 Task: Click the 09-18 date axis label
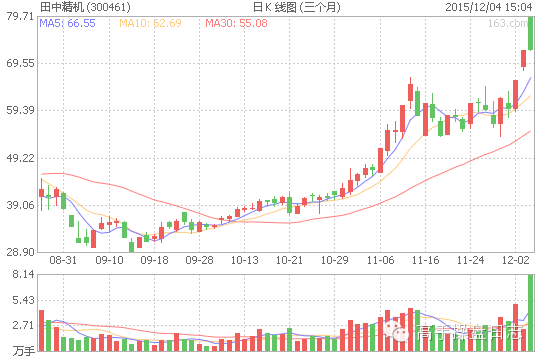pos(154,260)
